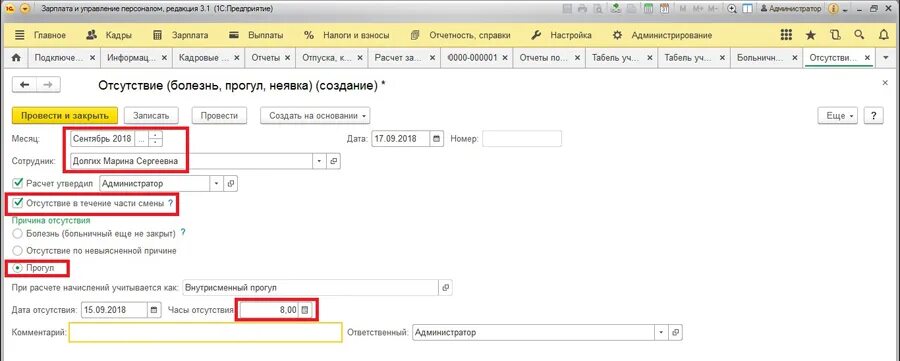Open the Кадры section
The height and width of the screenshot is (361, 900).
click(x=108, y=35)
